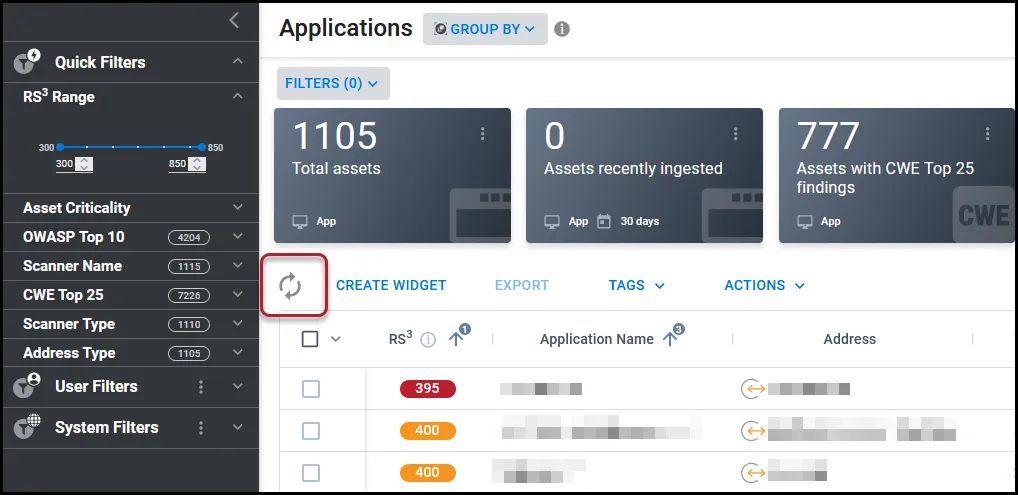1018x495 pixels.
Task: Click the Address column header
Action: click(x=849, y=339)
